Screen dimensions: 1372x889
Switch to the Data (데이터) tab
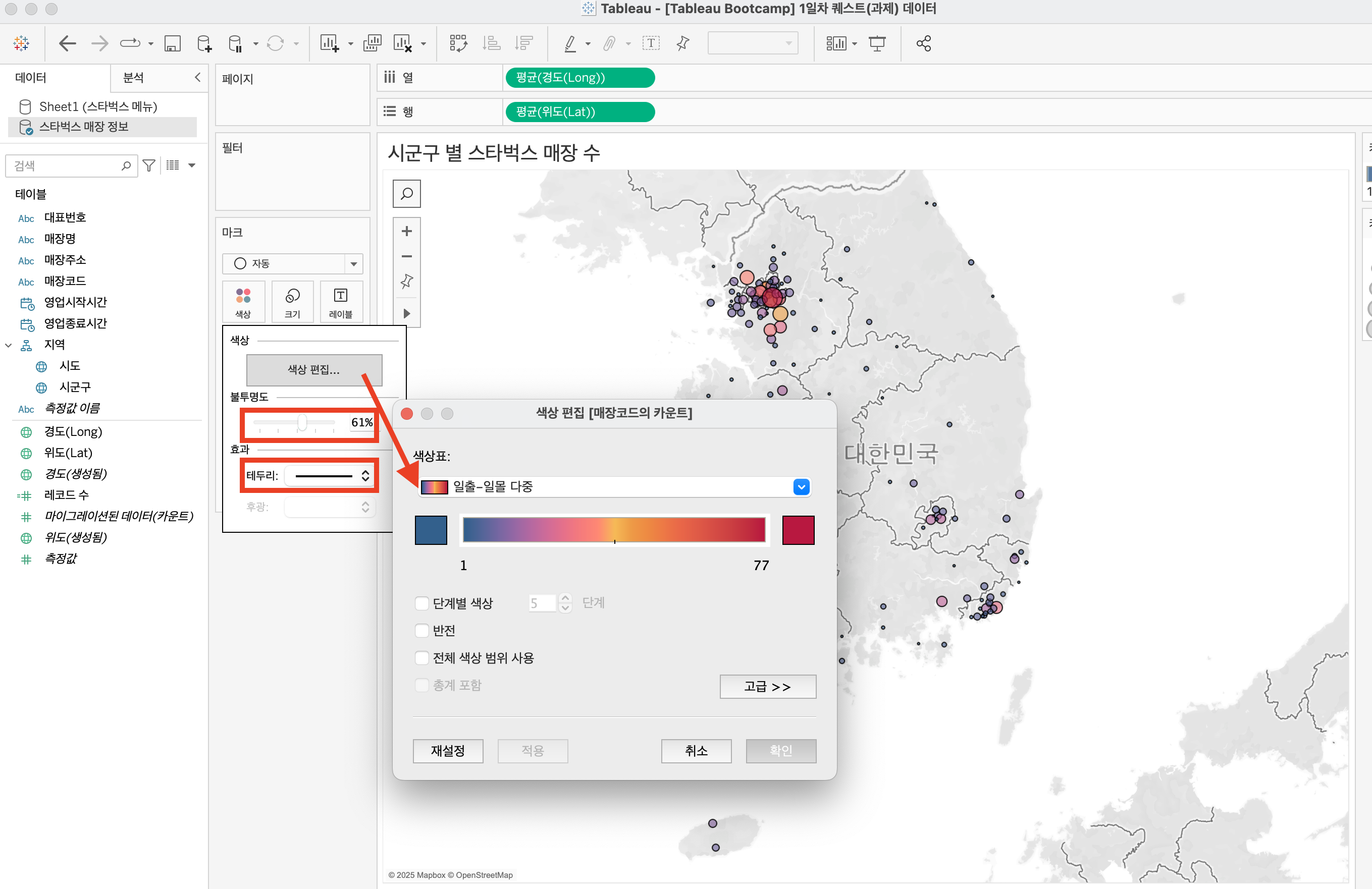pos(31,78)
